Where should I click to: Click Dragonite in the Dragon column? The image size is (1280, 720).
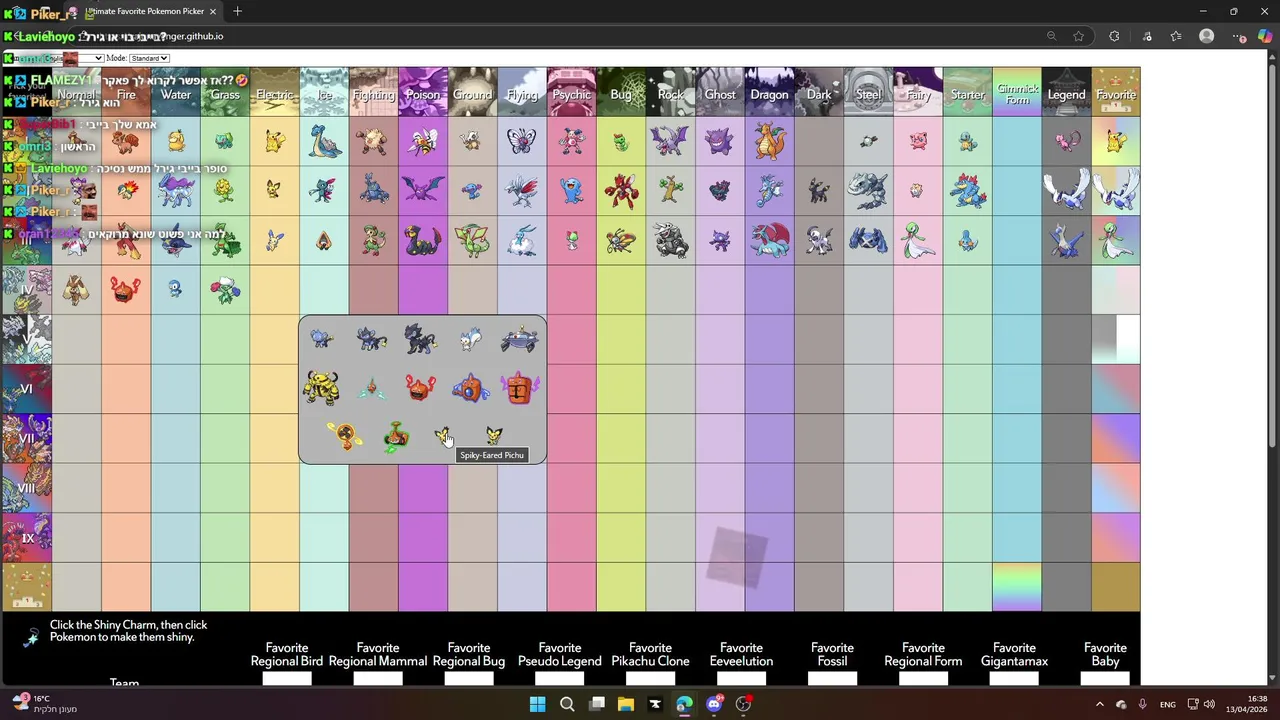click(x=769, y=141)
